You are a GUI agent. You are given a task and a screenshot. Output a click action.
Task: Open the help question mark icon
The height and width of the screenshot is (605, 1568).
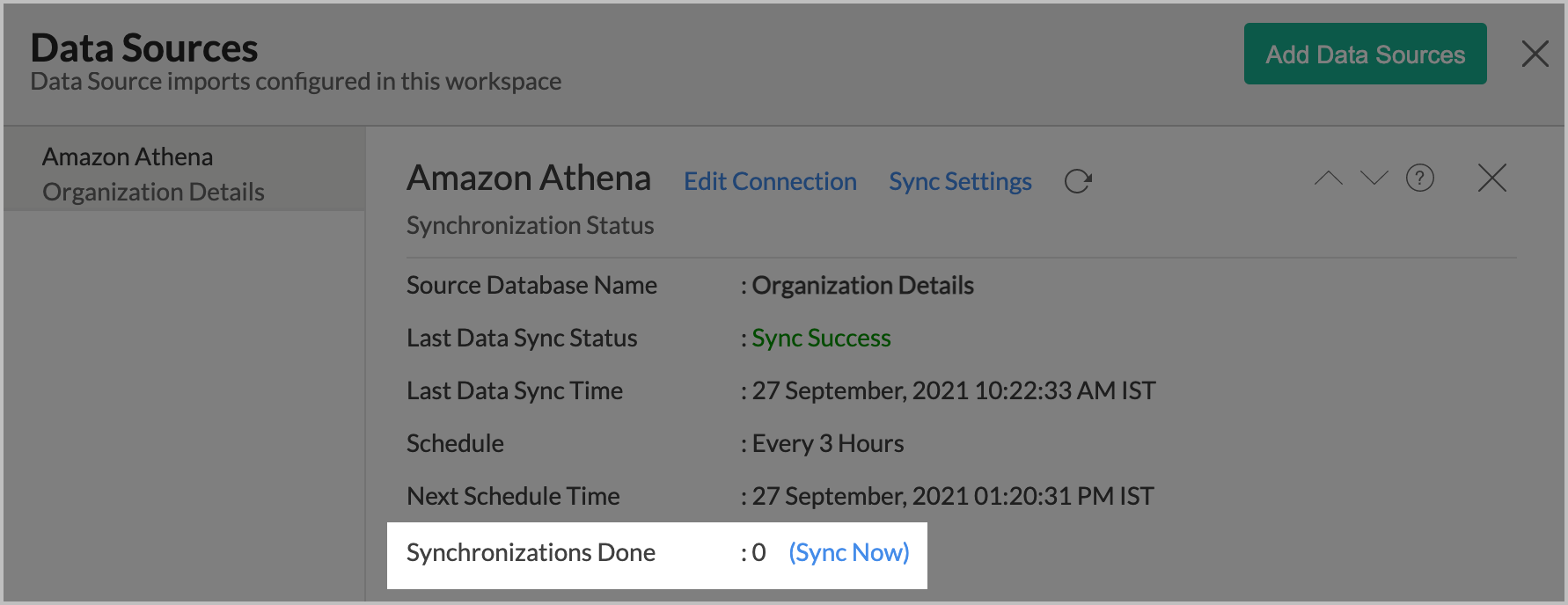[x=1419, y=179]
